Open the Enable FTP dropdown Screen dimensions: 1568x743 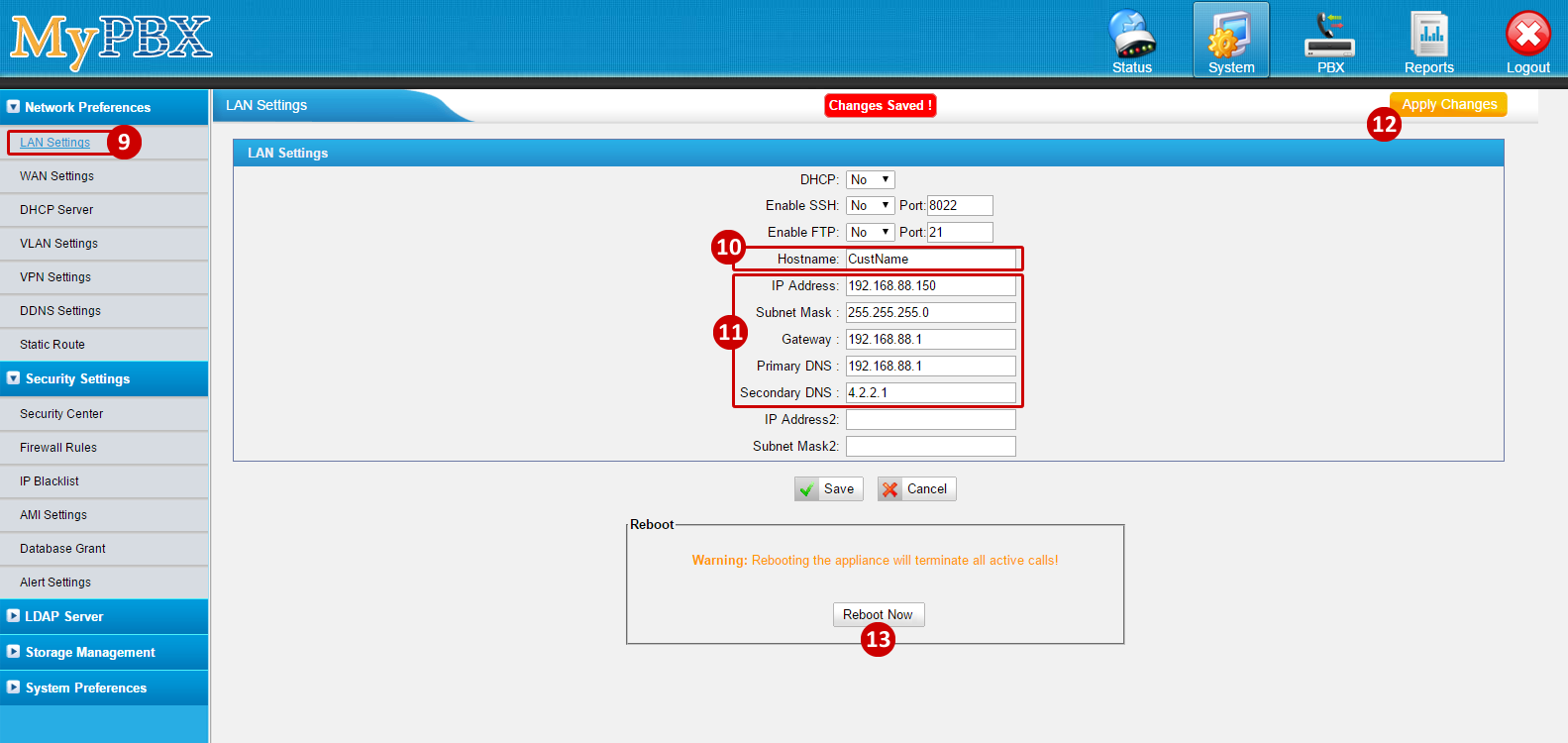[x=870, y=233]
